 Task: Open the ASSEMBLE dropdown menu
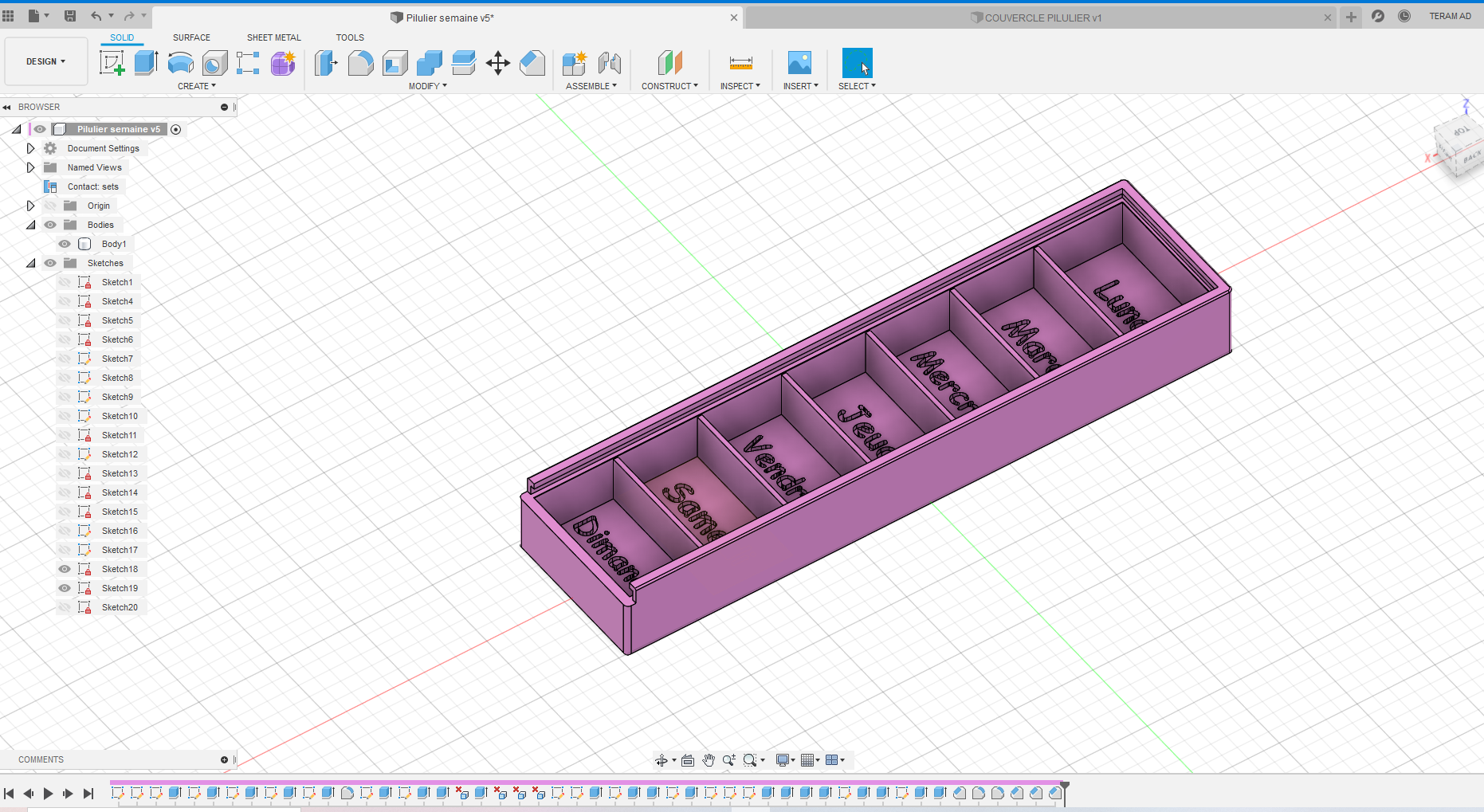[591, 86]
